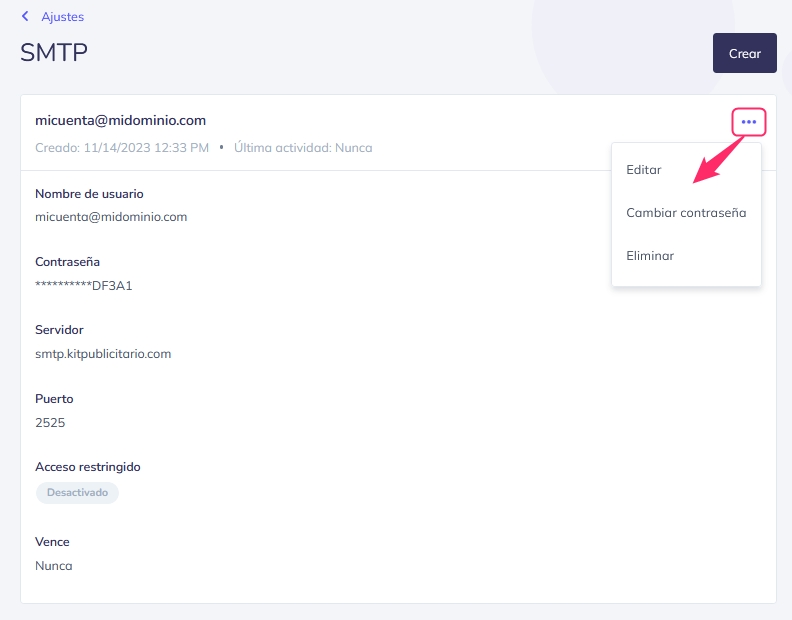Viewport: 792px width, 620px height.
Task: Click the back chevron icon beside Ajustes
Action: 25,17
